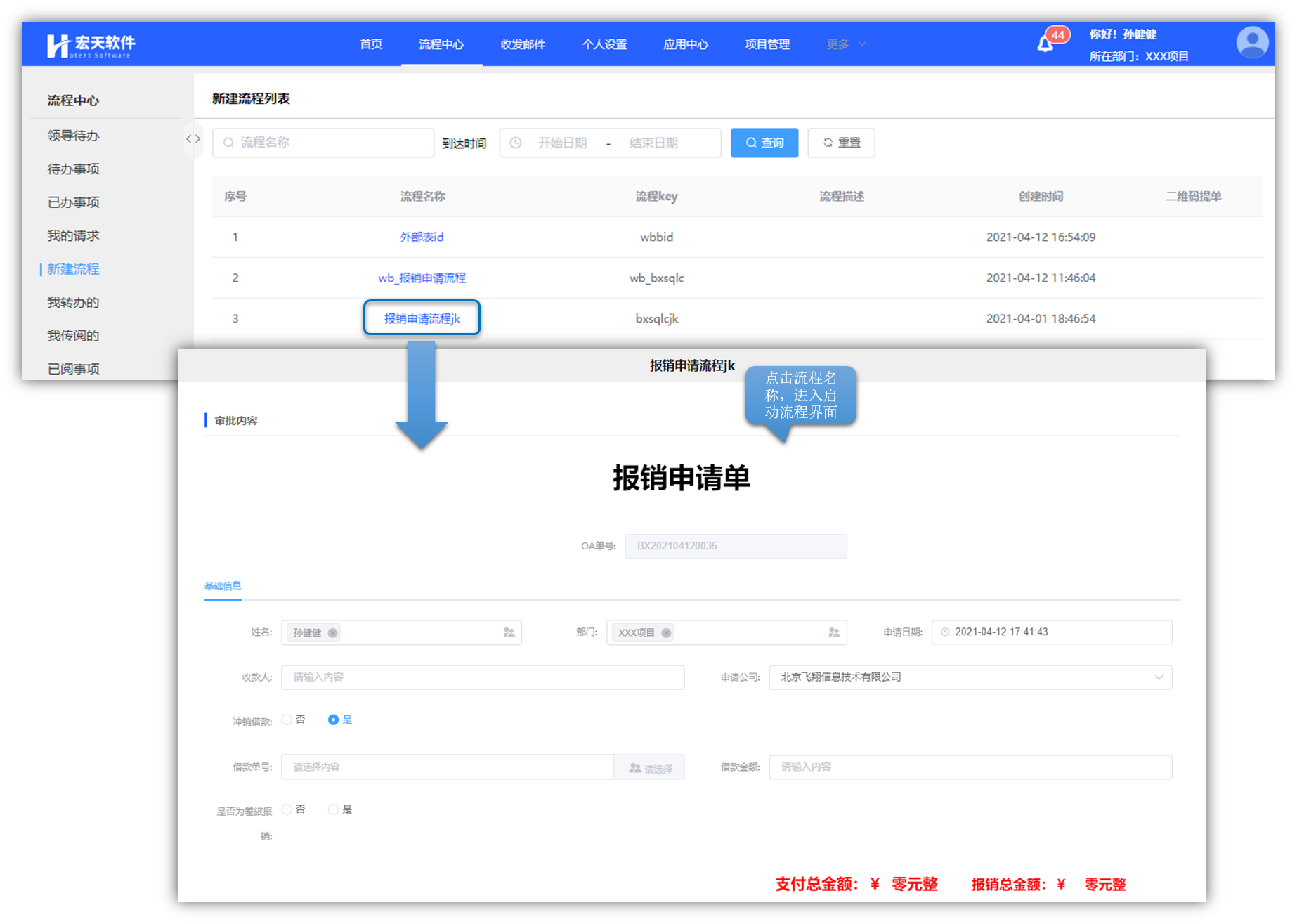
Task: Focus the 流程名称 search field
Action: [x=323, y=143]
